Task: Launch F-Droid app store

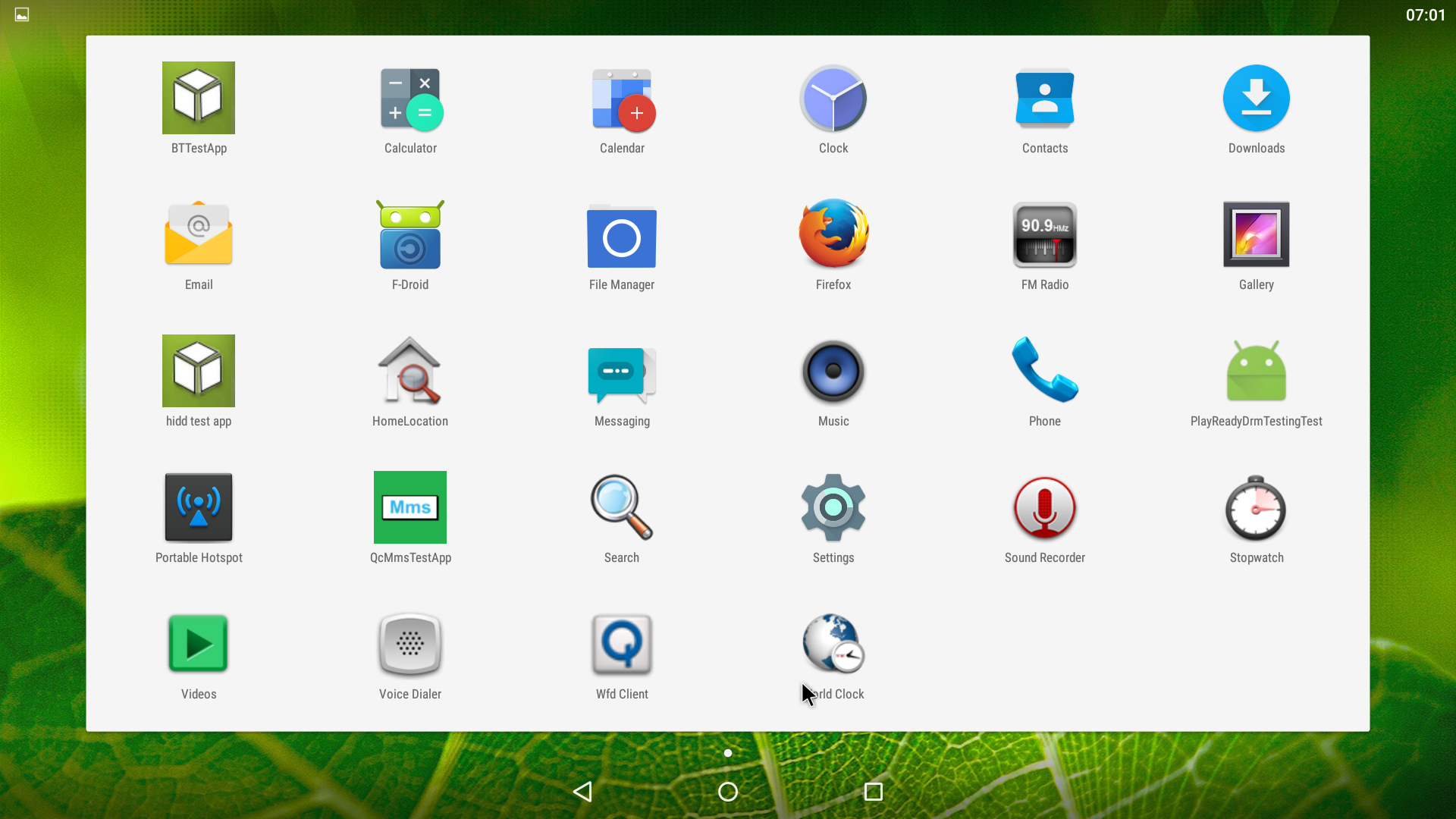Action: pyautogui.click(x=410, y=234)
